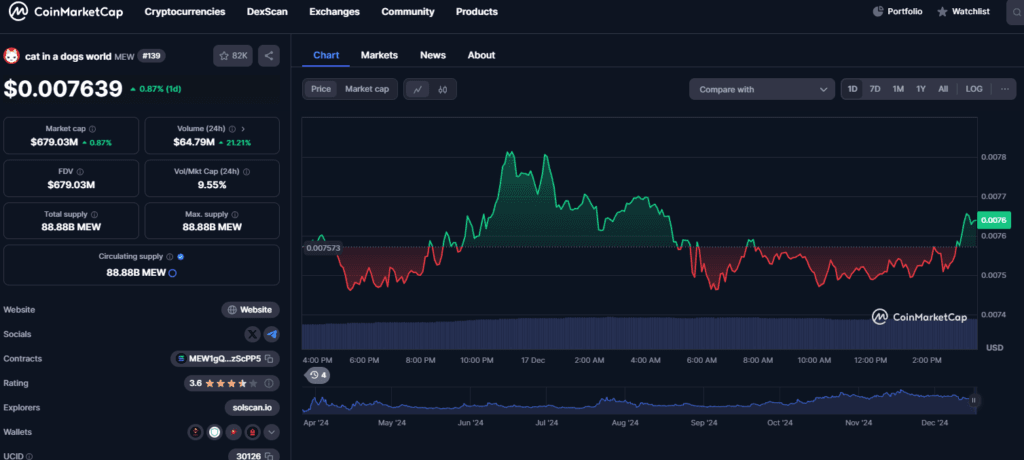
Task: Select the Chart tab
Action: [x=326, y=56]
